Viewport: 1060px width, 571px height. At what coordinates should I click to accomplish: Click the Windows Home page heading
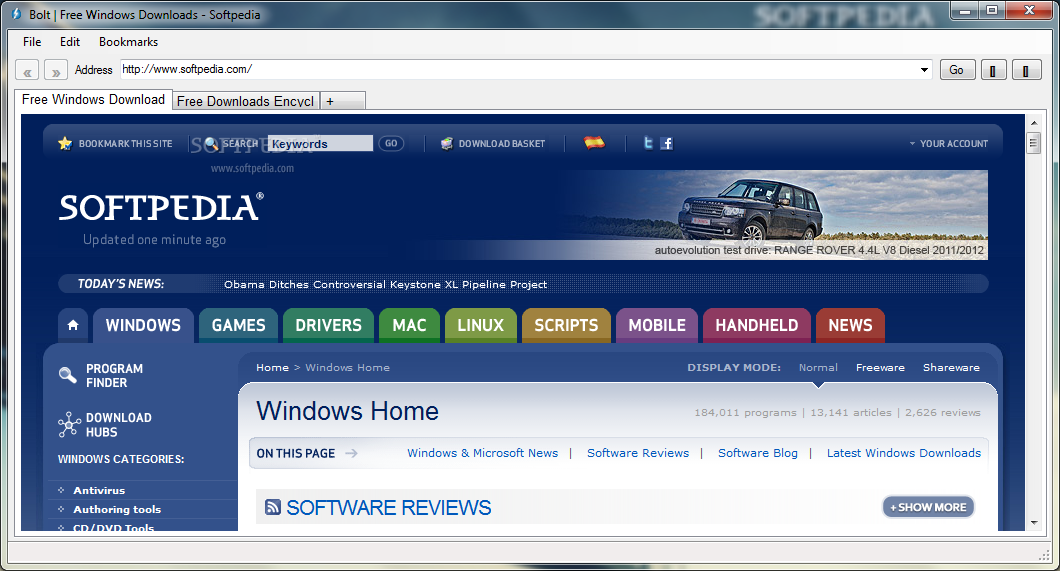pyautogui.click(x=347, y=412)
